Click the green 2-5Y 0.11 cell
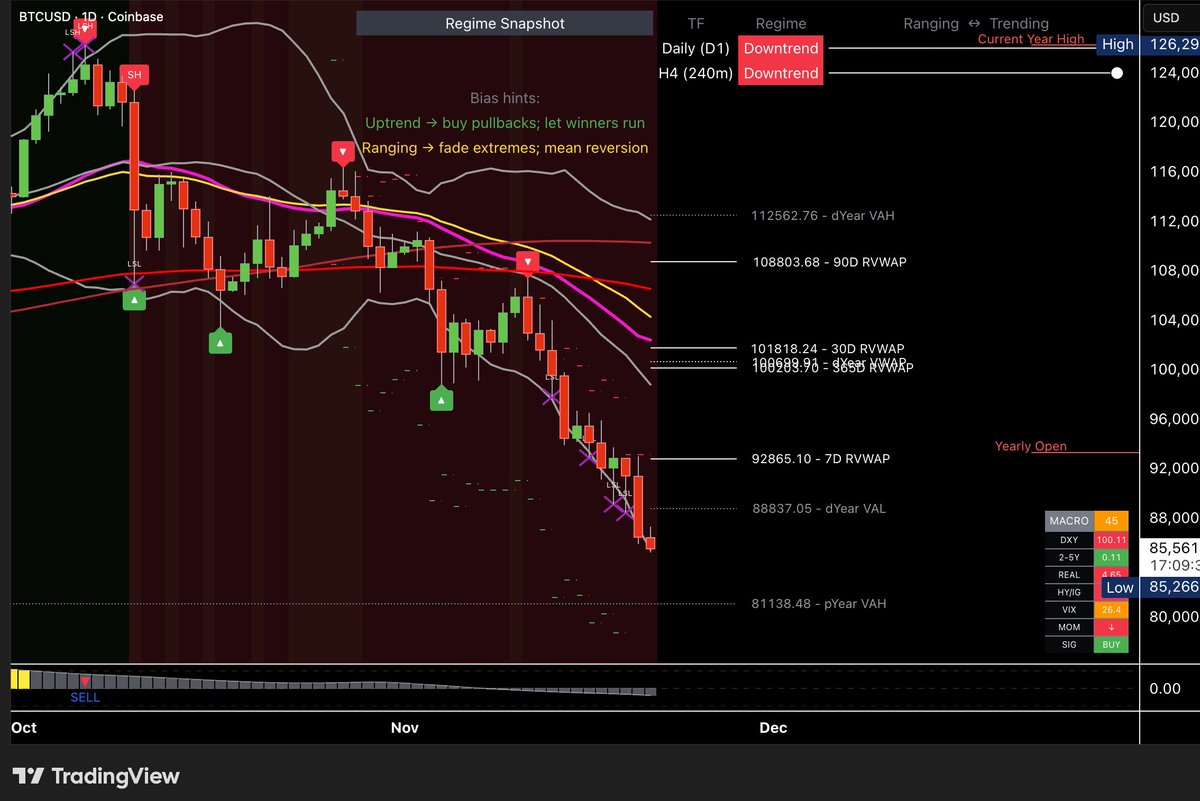1200x801 pixels. (x=1111, y=557)
